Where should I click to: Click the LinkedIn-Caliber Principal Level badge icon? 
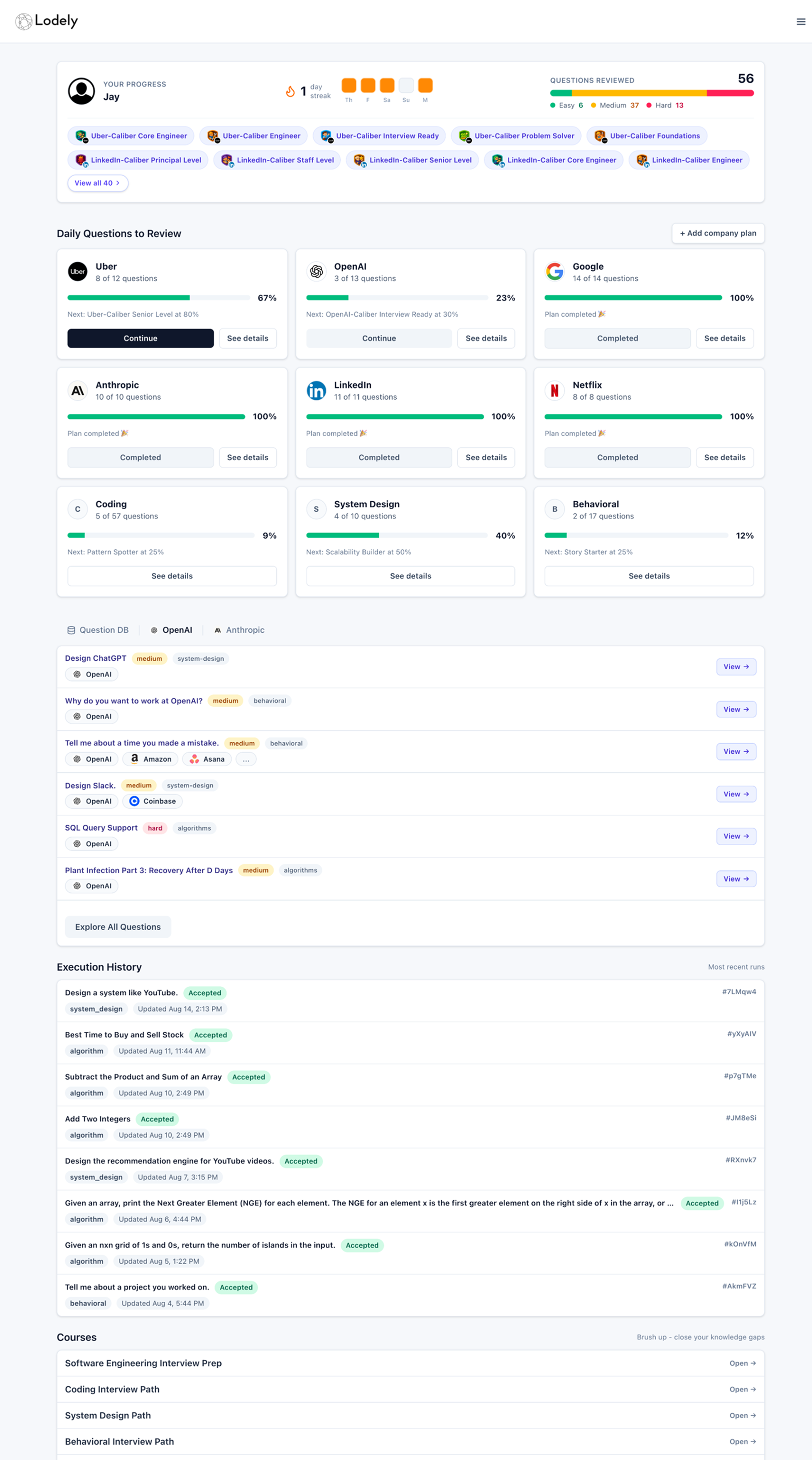tap(81, 160)
